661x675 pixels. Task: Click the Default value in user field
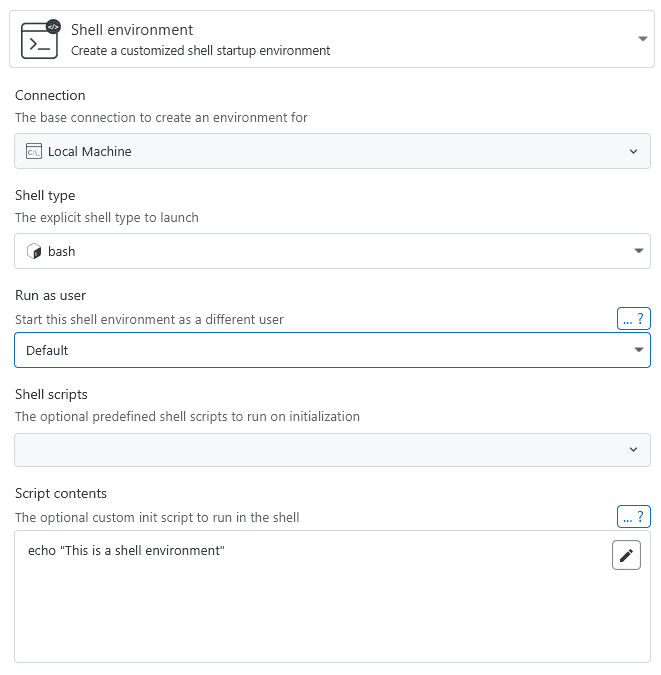pyautogui.click(x=47, y=350)
